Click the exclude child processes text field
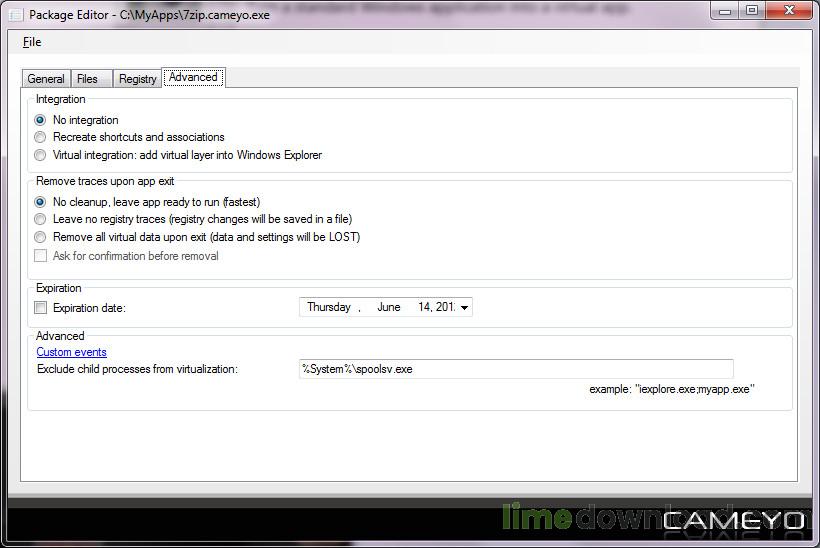This screenshot has width=820, height=548. coord(516,369)
